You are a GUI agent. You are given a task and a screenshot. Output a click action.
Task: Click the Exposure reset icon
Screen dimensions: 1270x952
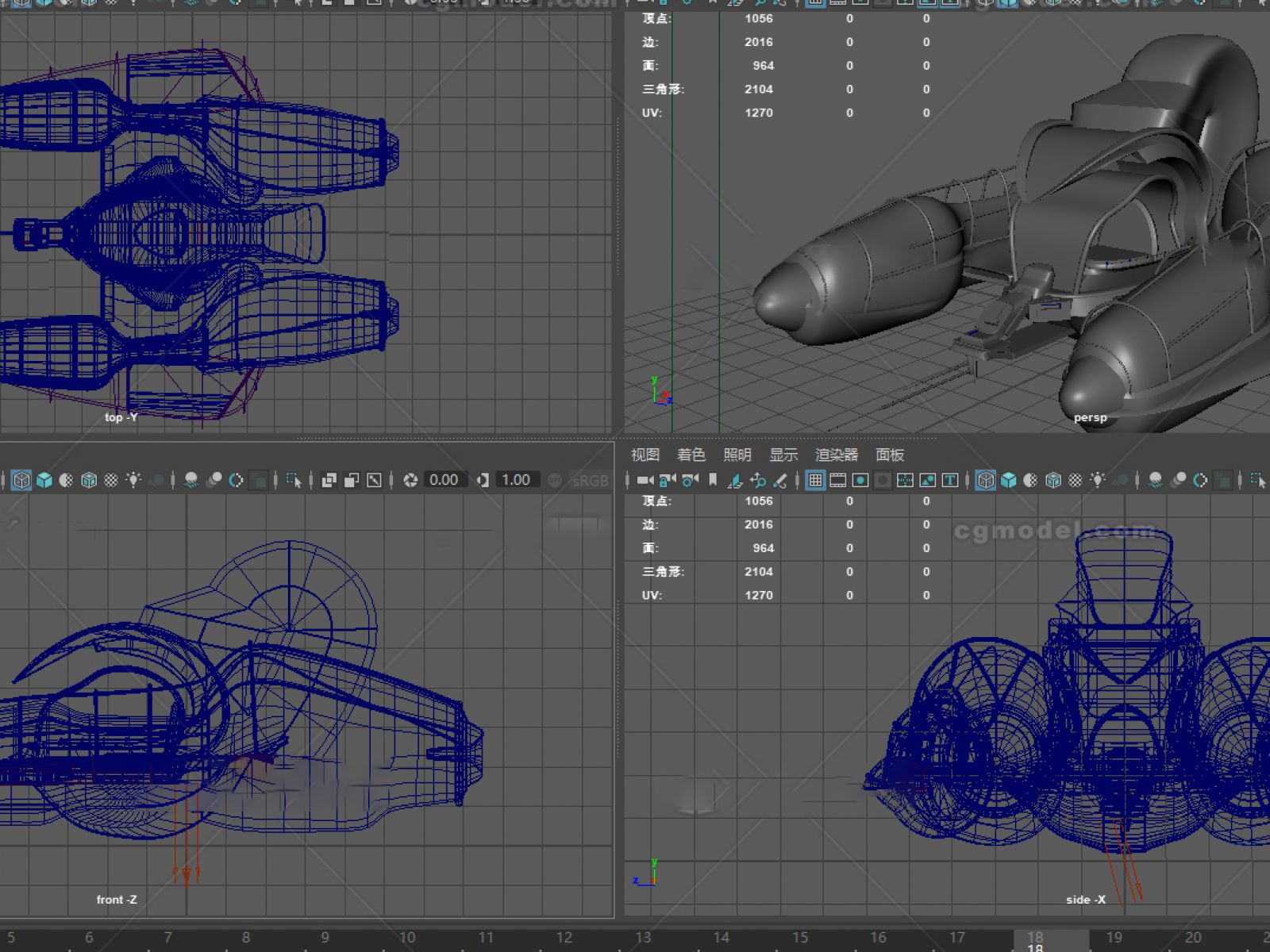coord(410,480)
